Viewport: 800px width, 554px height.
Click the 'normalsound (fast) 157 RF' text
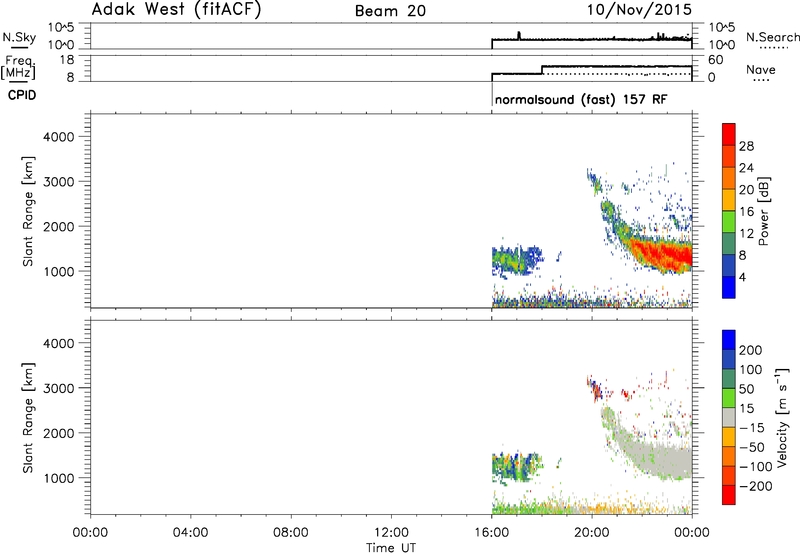[581, 99]
